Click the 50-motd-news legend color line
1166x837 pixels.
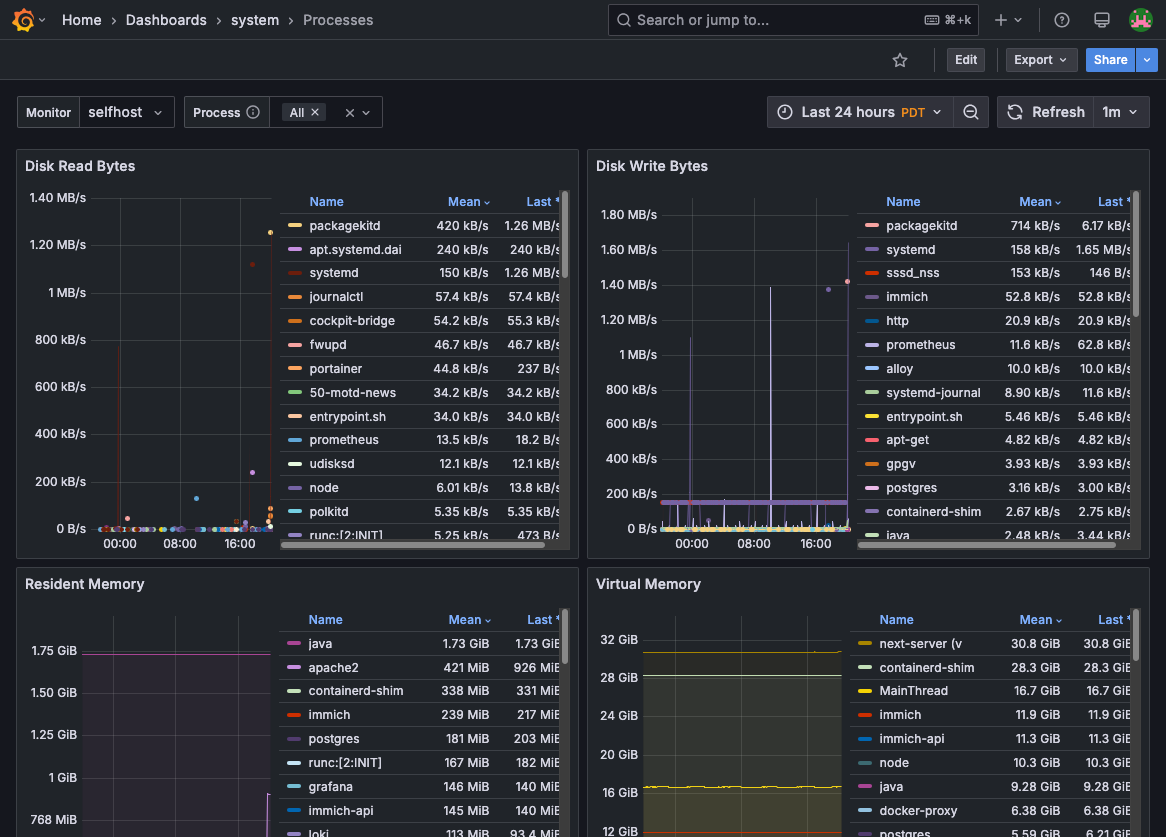pyautogui.click(x=295, y=392)
